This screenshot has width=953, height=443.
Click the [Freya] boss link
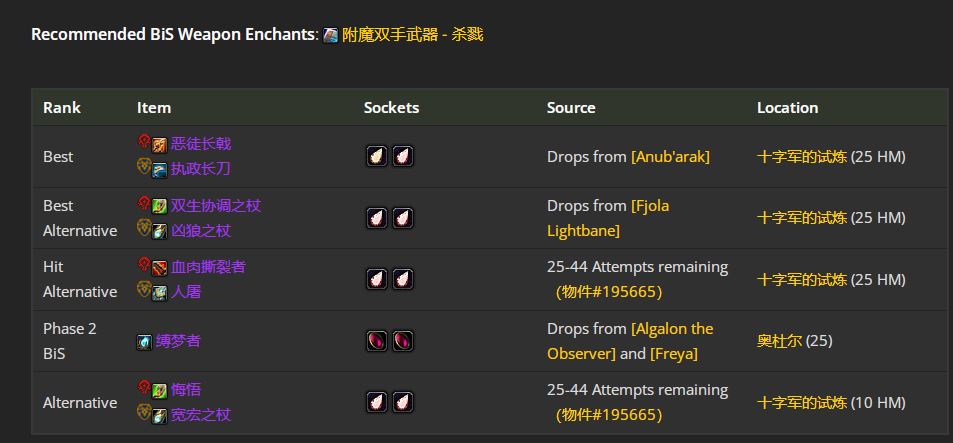click(674, 354)
